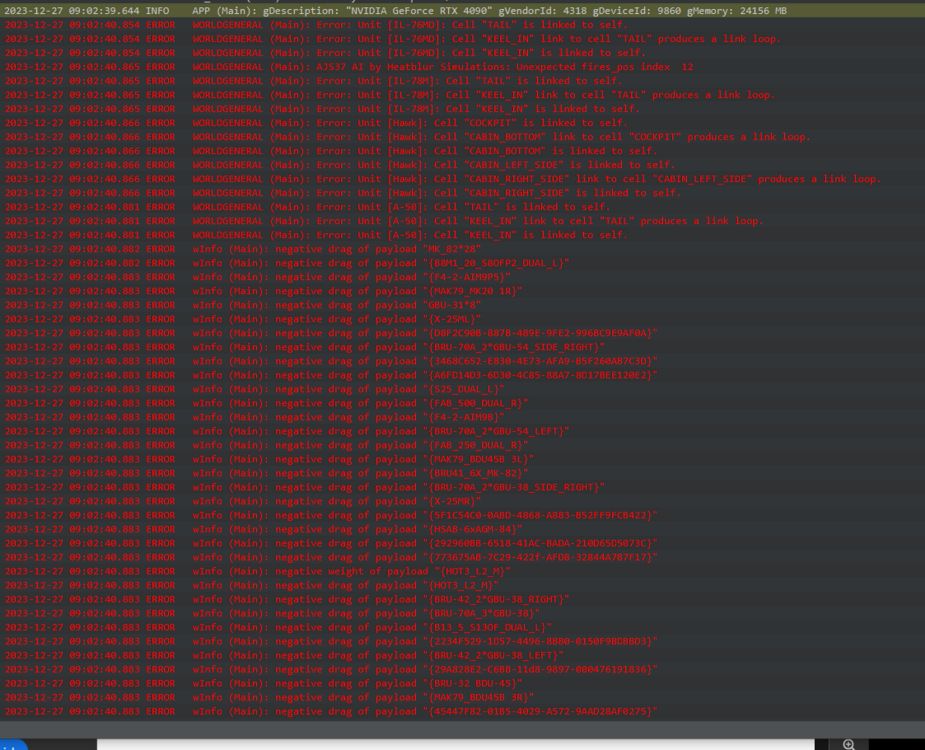
Task: Select the INFO line about NVIDIA GeForce RTX 4090
Action: pyautogui.click(x=462, y=11)
